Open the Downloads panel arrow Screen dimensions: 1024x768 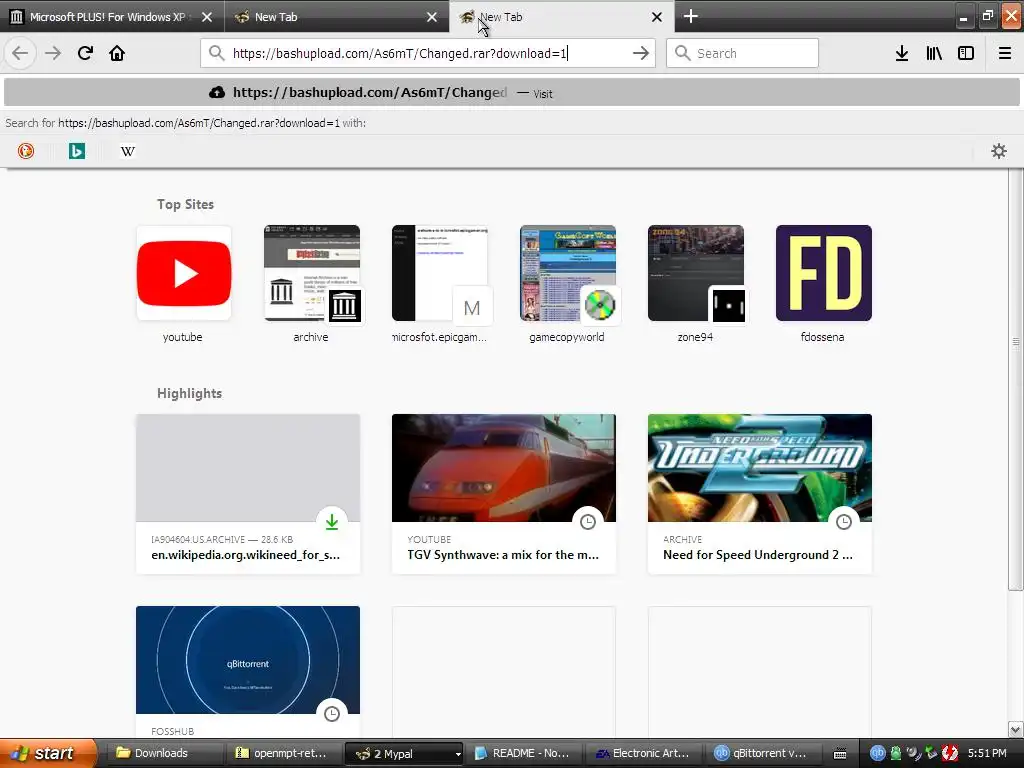(902, 53)
